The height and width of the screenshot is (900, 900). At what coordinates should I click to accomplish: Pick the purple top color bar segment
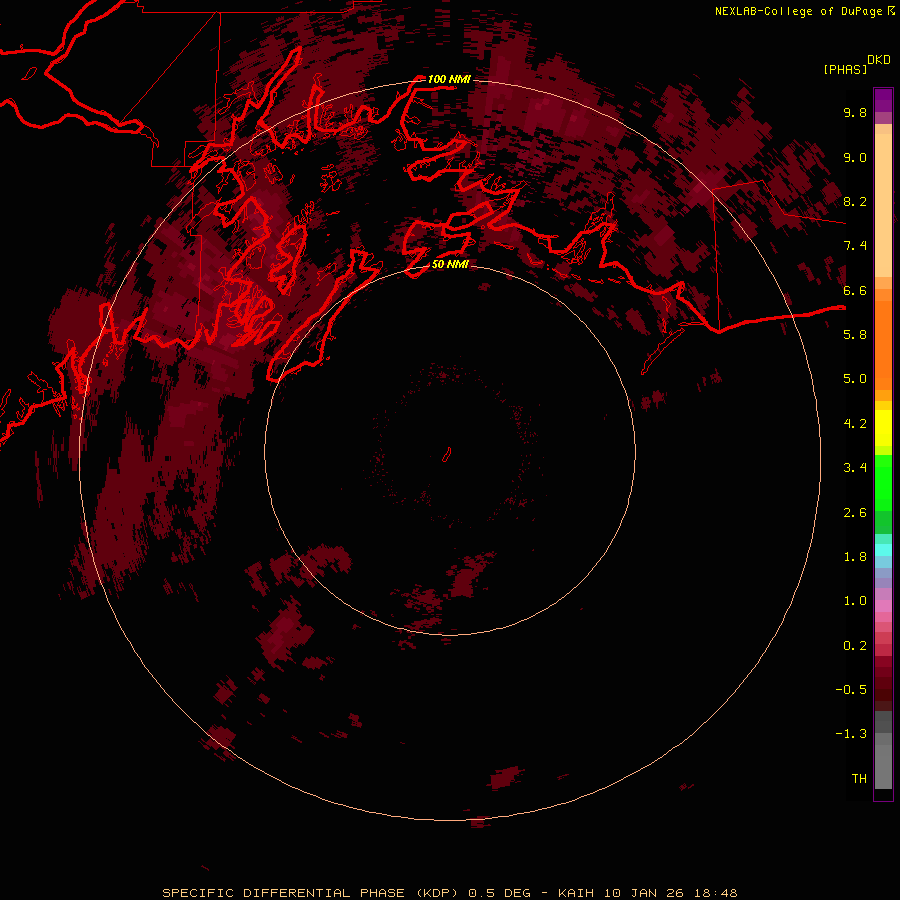(883, 100)
